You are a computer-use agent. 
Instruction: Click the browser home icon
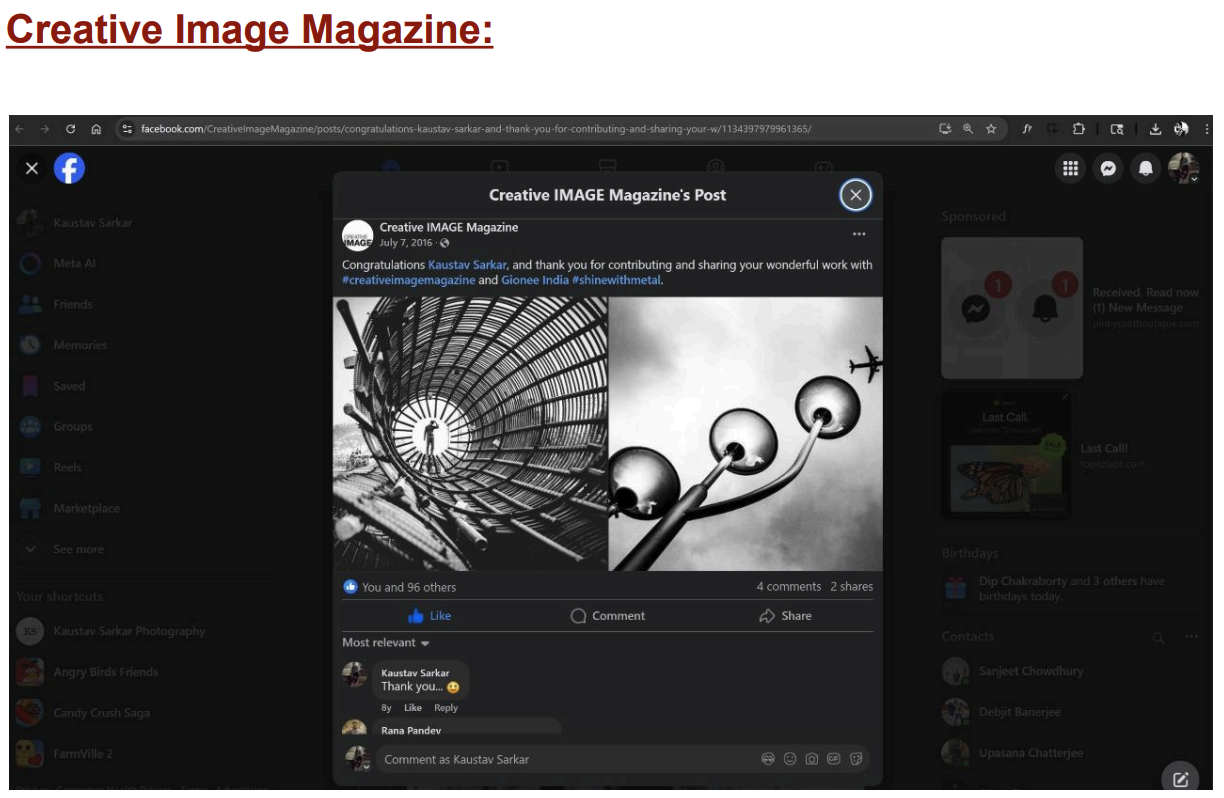coord(96,129)
